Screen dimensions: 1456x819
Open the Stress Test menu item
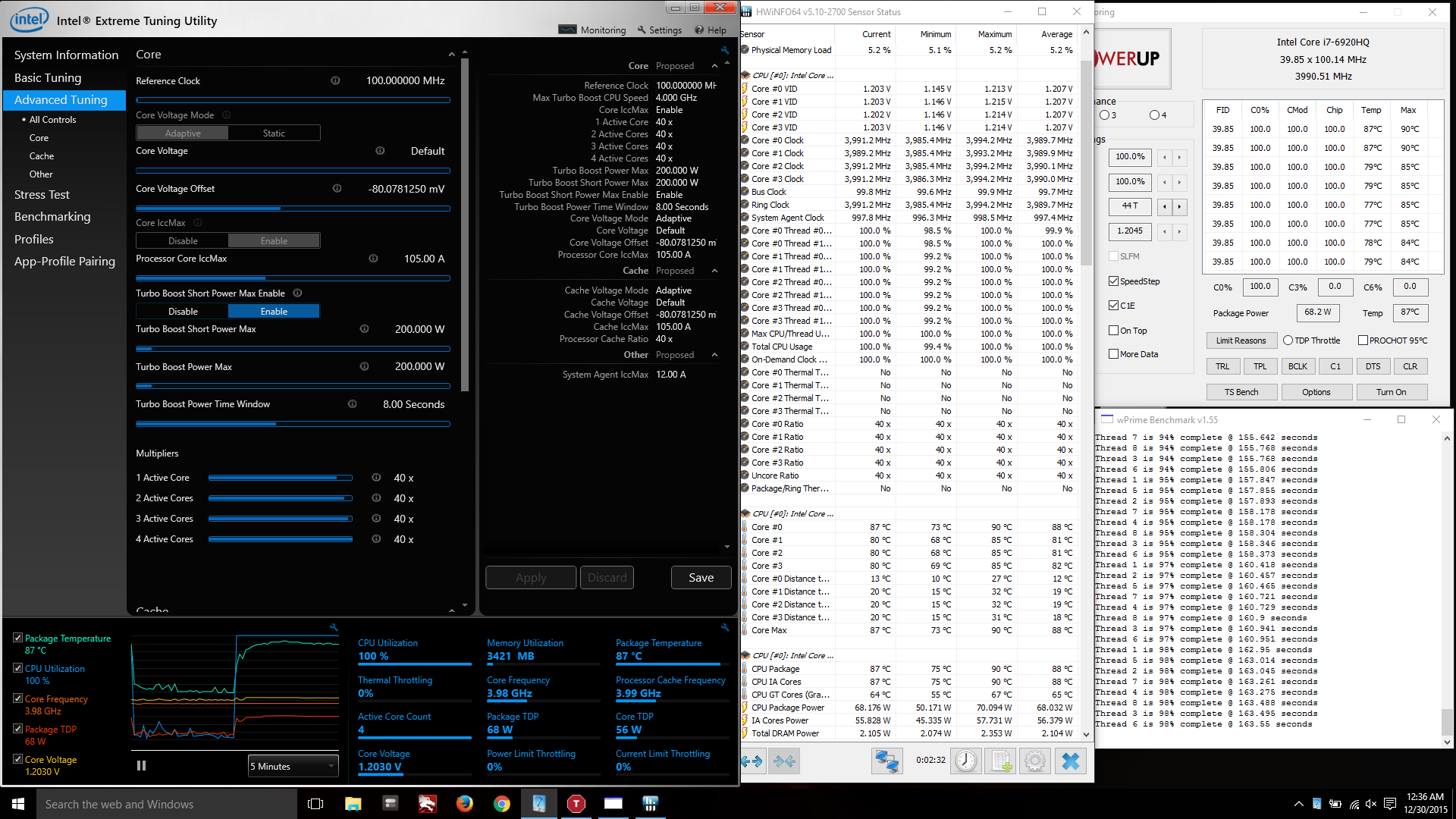[42, 195]
